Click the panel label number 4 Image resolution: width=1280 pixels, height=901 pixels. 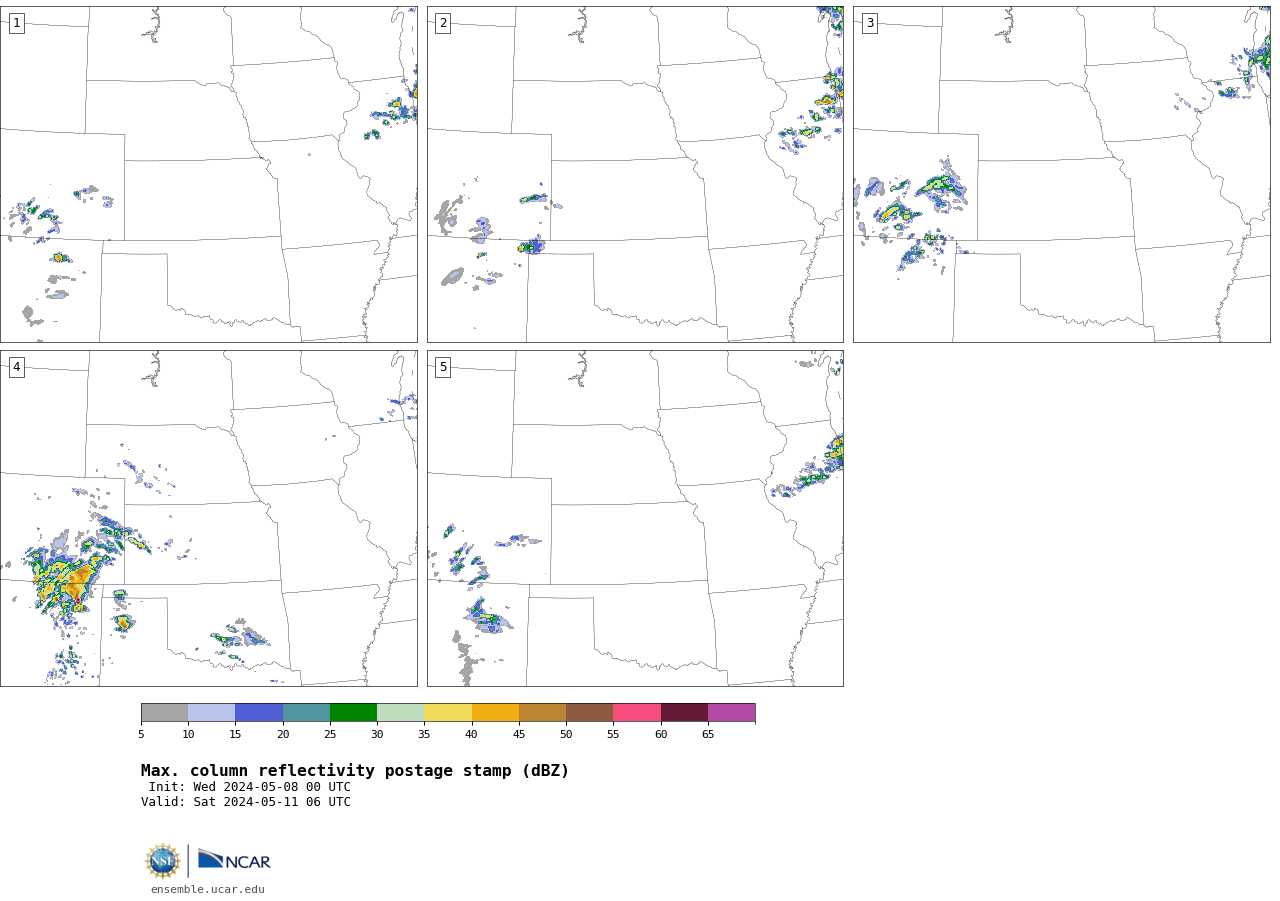16,367
